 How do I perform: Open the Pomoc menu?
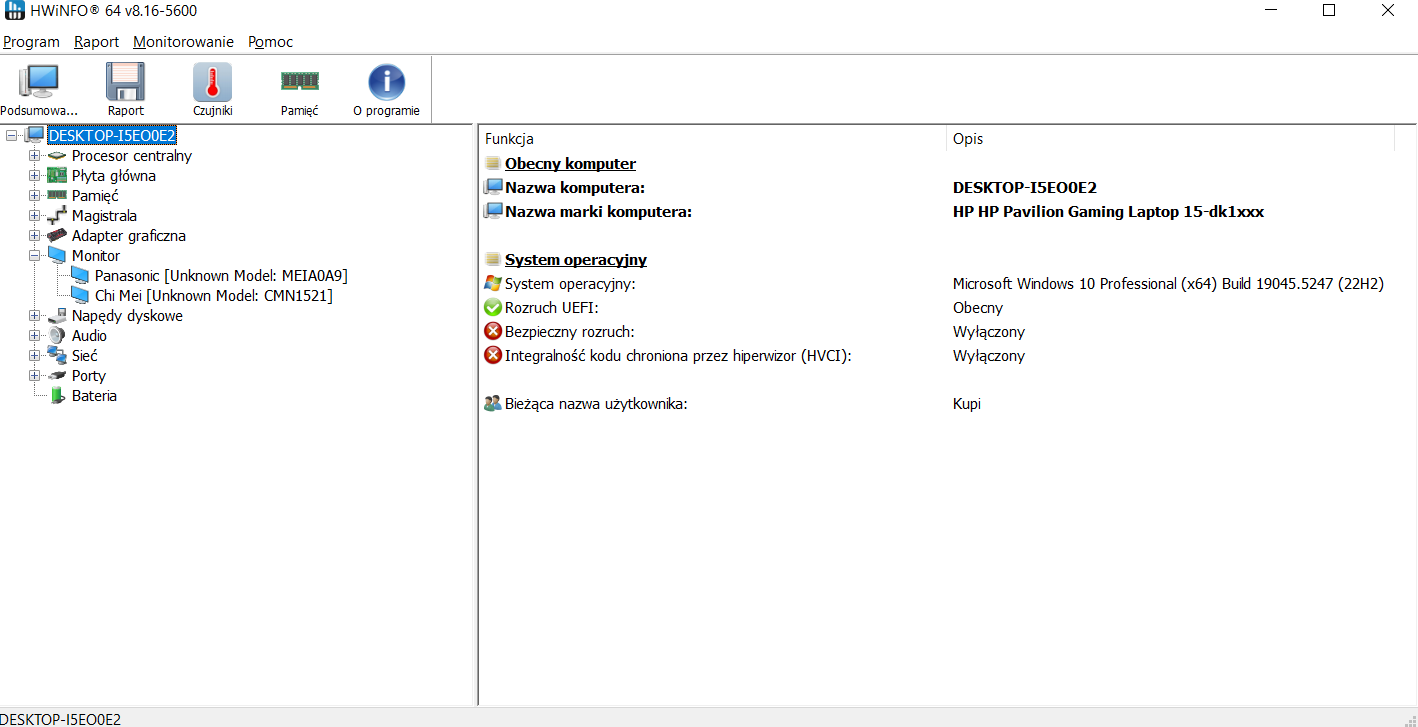click(271, 42)
